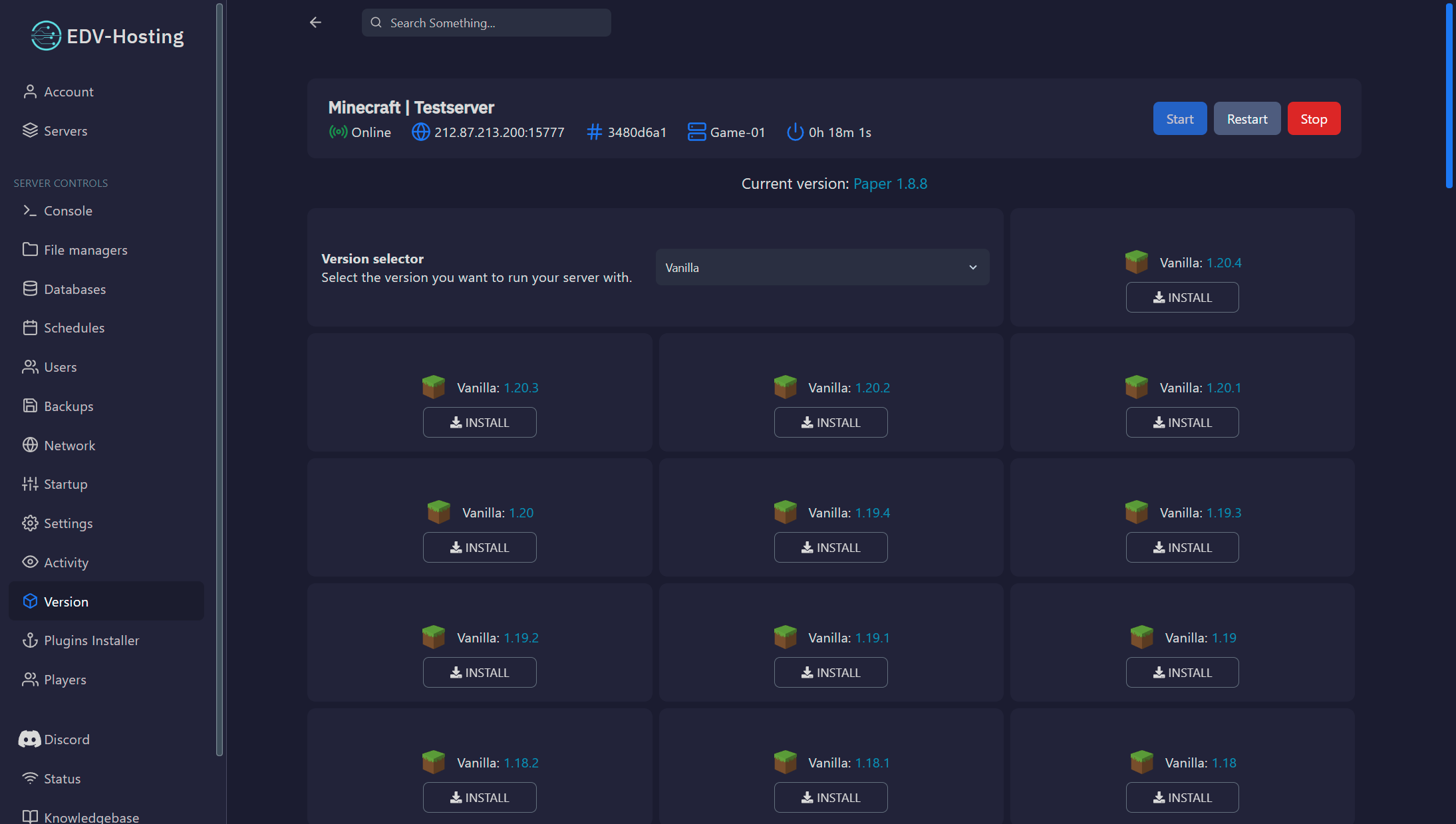The image size is (1456, 824).
Task: Open the Activity log
Action: (x=106, y=563)
